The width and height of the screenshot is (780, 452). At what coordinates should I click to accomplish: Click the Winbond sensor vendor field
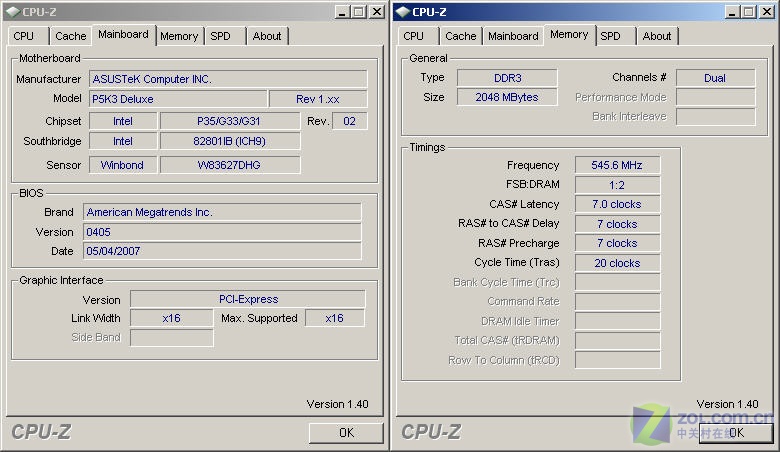click(x=123, y=165)
